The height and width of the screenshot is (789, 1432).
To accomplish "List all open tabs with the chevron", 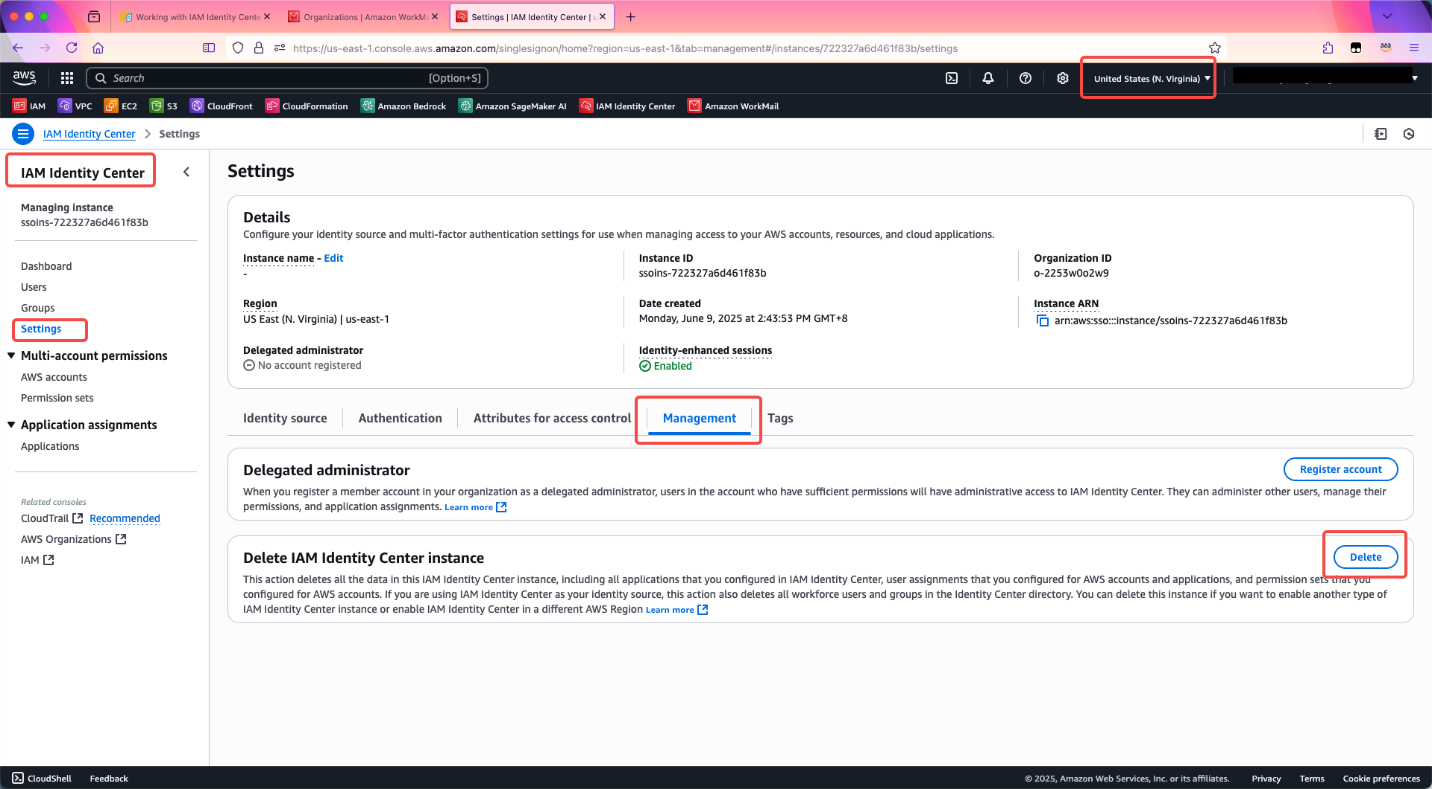I will 1387,17.
